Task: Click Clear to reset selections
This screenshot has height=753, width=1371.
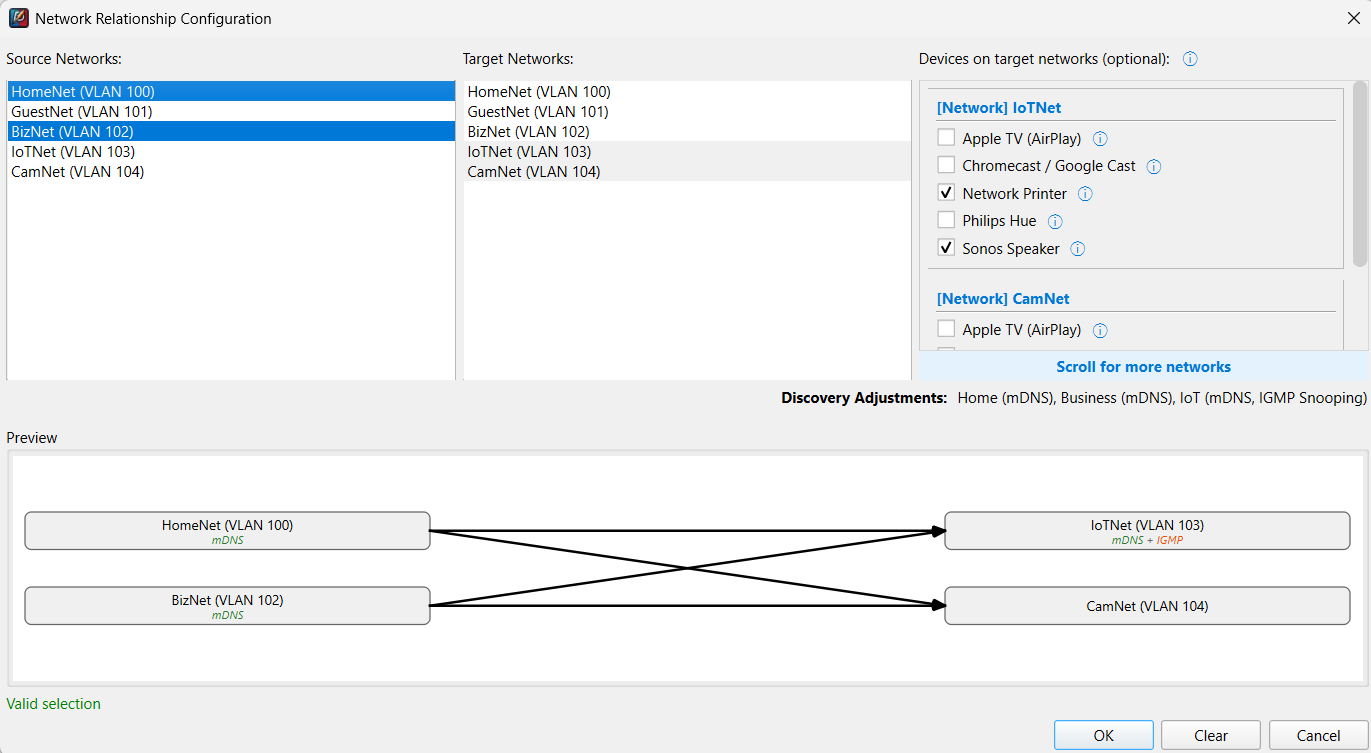Action: pos(1210,735)
